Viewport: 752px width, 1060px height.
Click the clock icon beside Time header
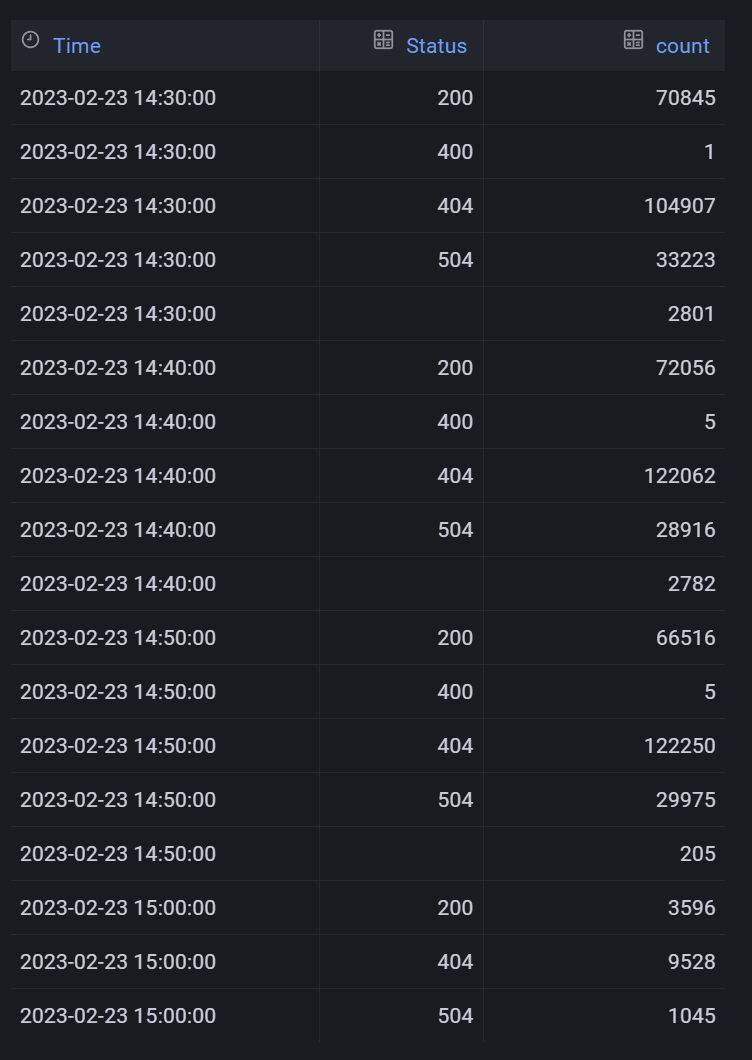[x=30, y=40]
